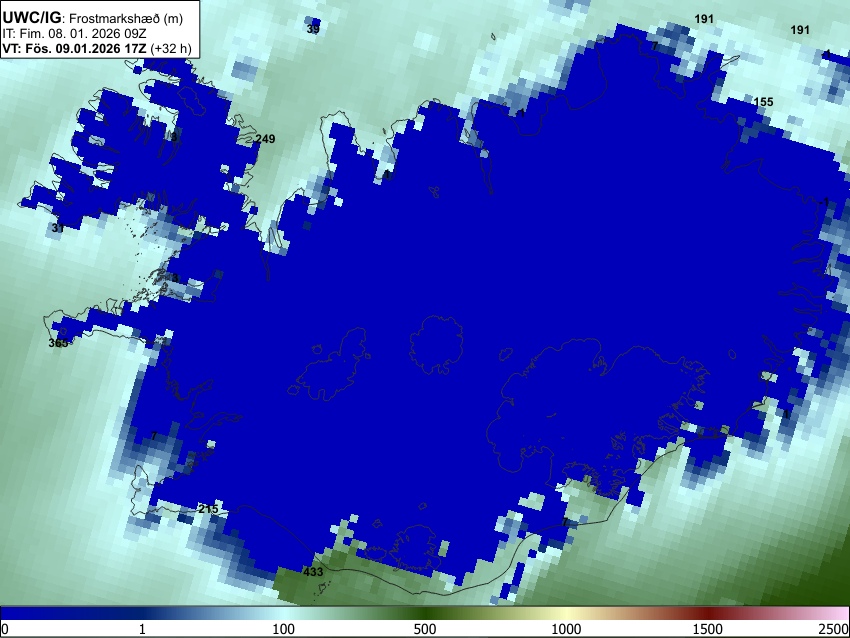Click the map value label 31
850x638 pixels.
point(58,228)
